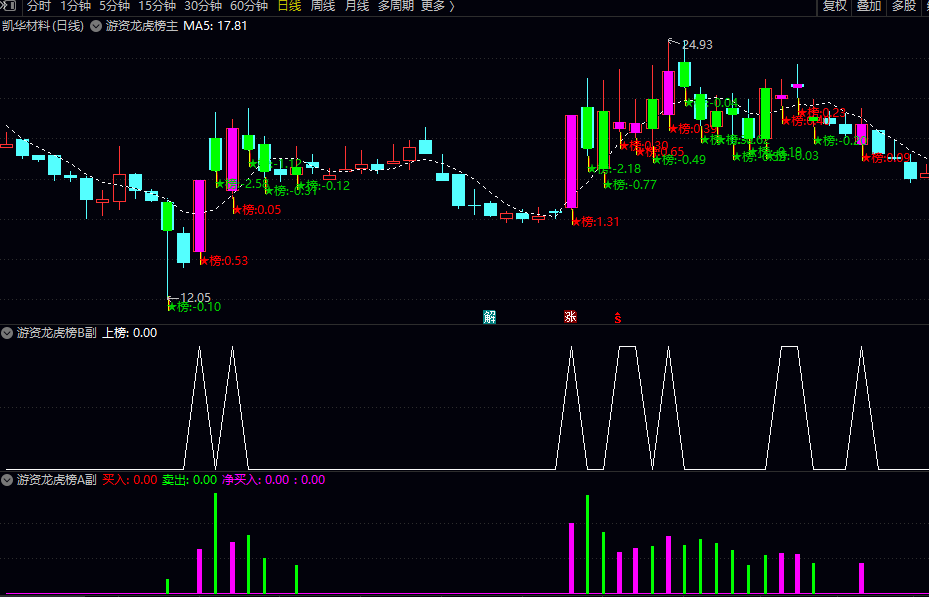Click the 游资龙虎榜主 indicator name

point(142,26)
